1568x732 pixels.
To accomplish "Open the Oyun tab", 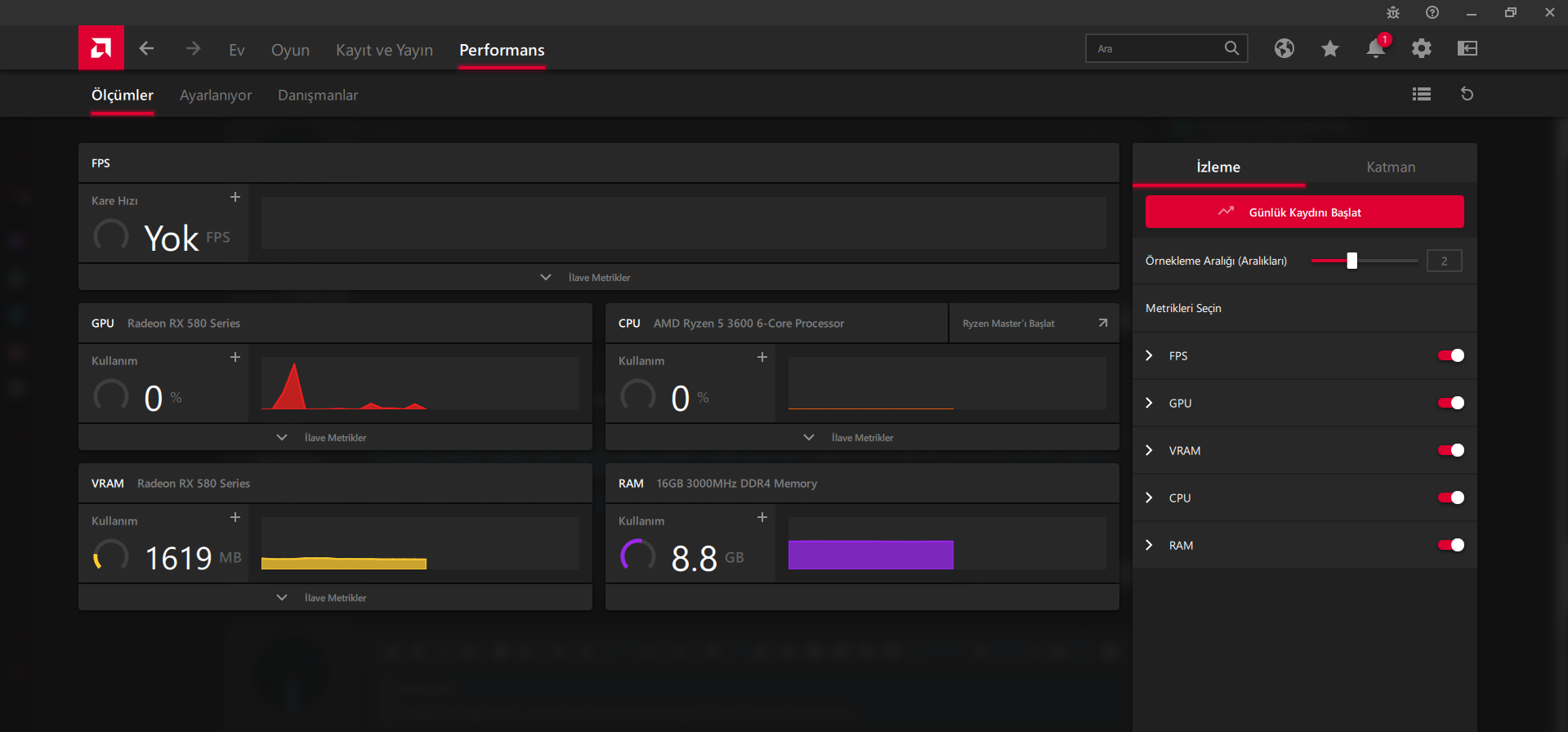I will (x=290, y=51).
